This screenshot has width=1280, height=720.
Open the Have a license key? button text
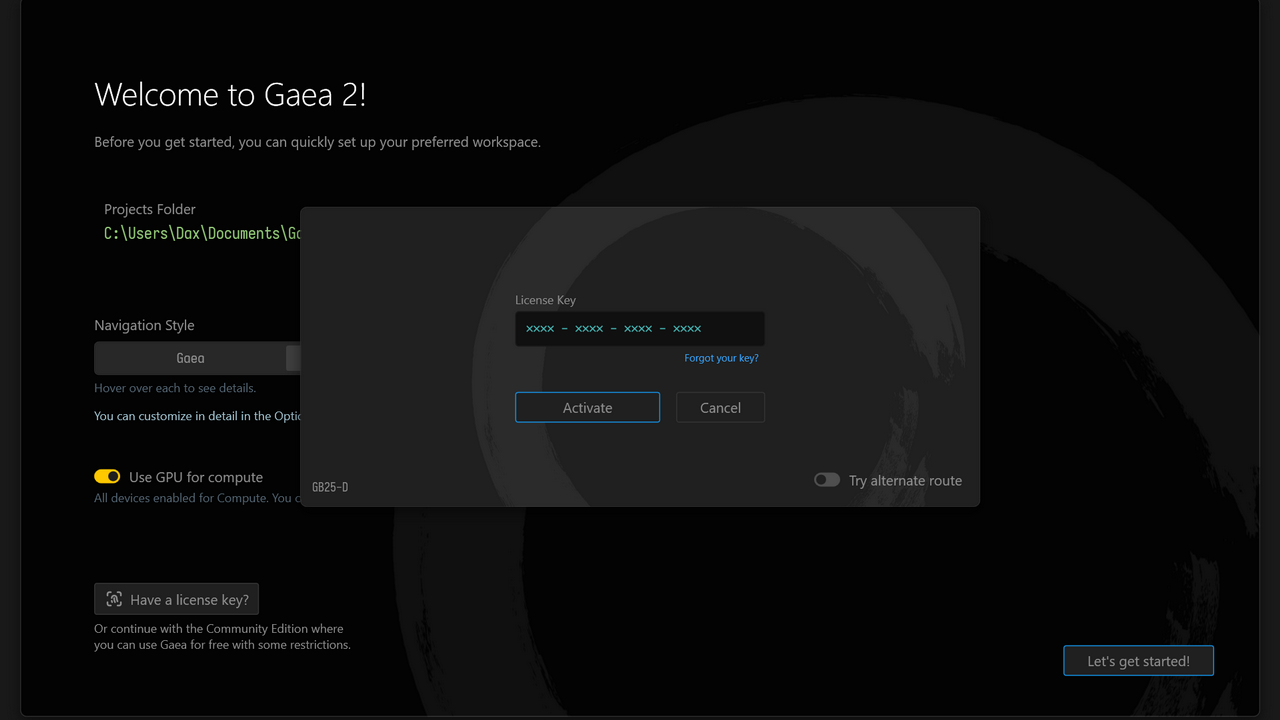(189, 600)
